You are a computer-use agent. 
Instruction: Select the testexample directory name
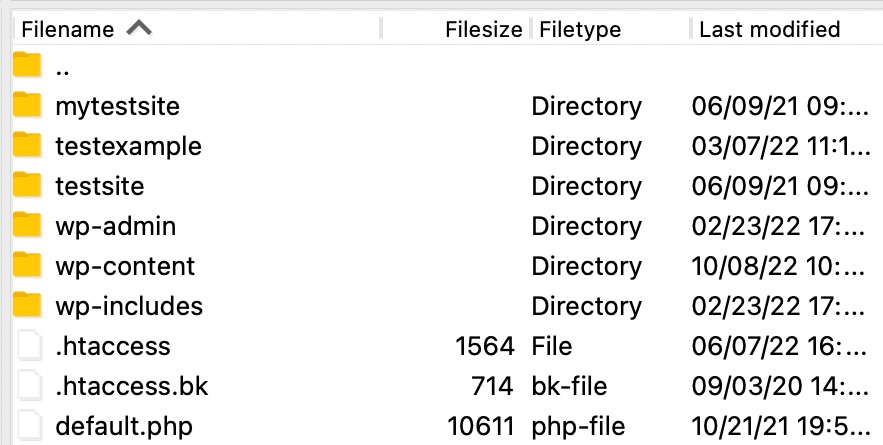tap(128, 146)
